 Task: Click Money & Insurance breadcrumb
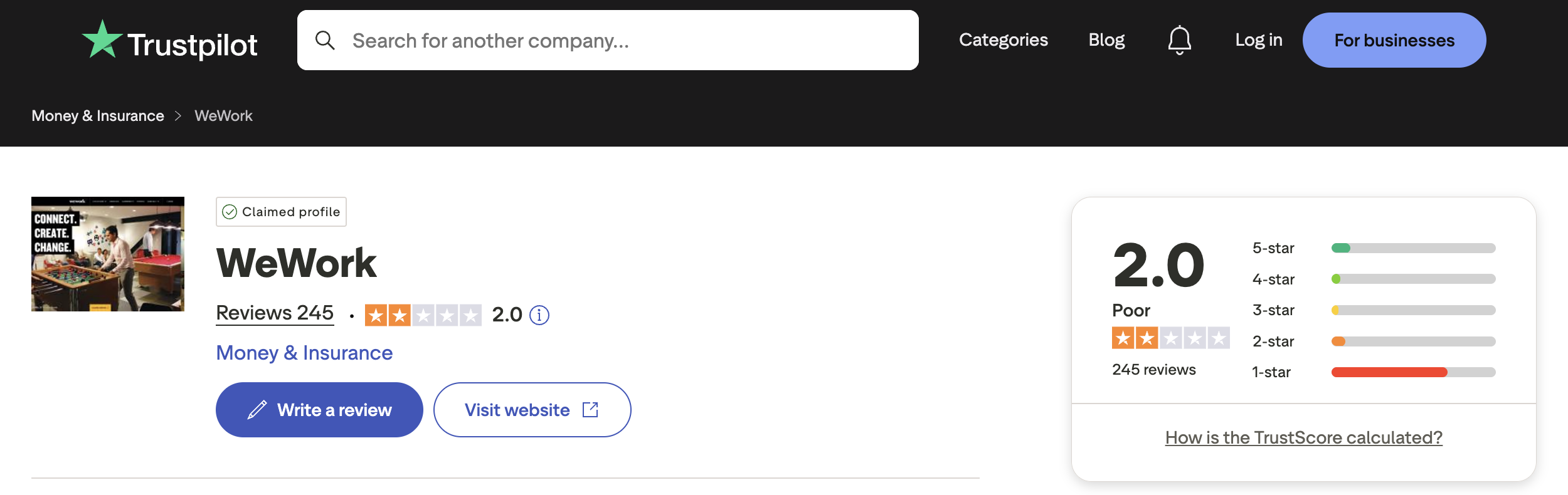click(98, 116)
